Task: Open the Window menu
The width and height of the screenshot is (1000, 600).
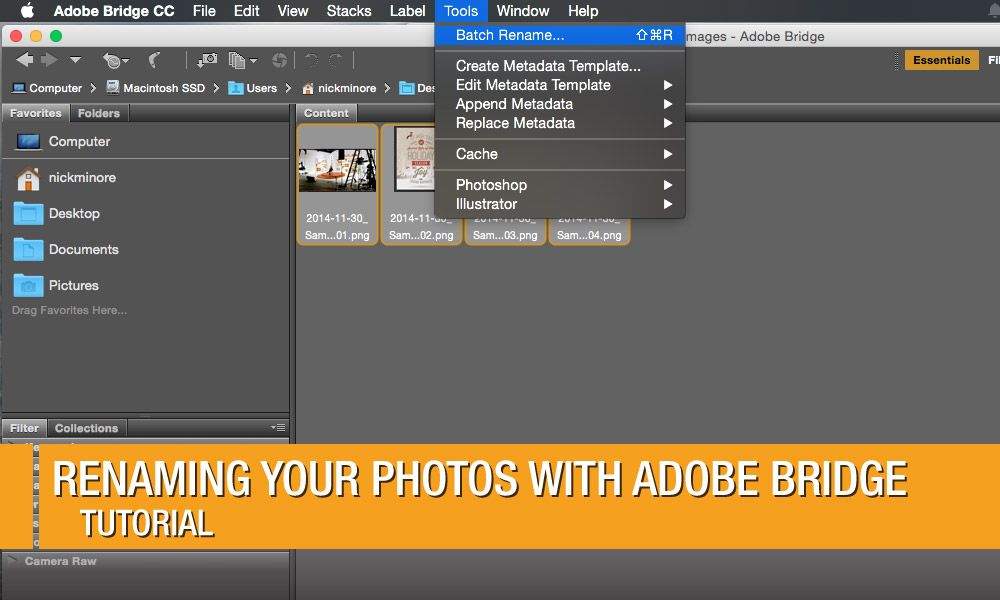Action: [523, 11]
